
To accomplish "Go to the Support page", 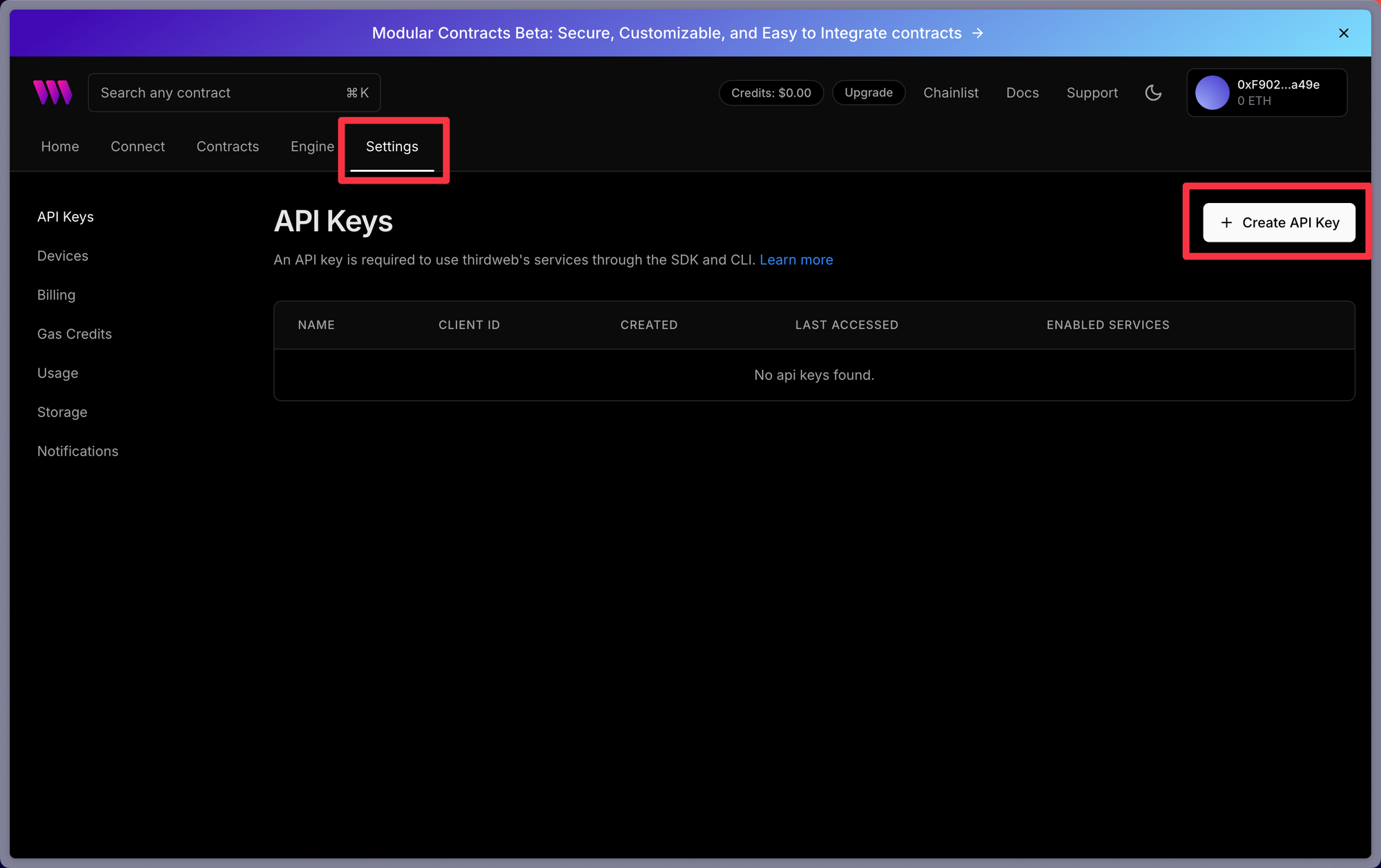I will pos(1092,93).
